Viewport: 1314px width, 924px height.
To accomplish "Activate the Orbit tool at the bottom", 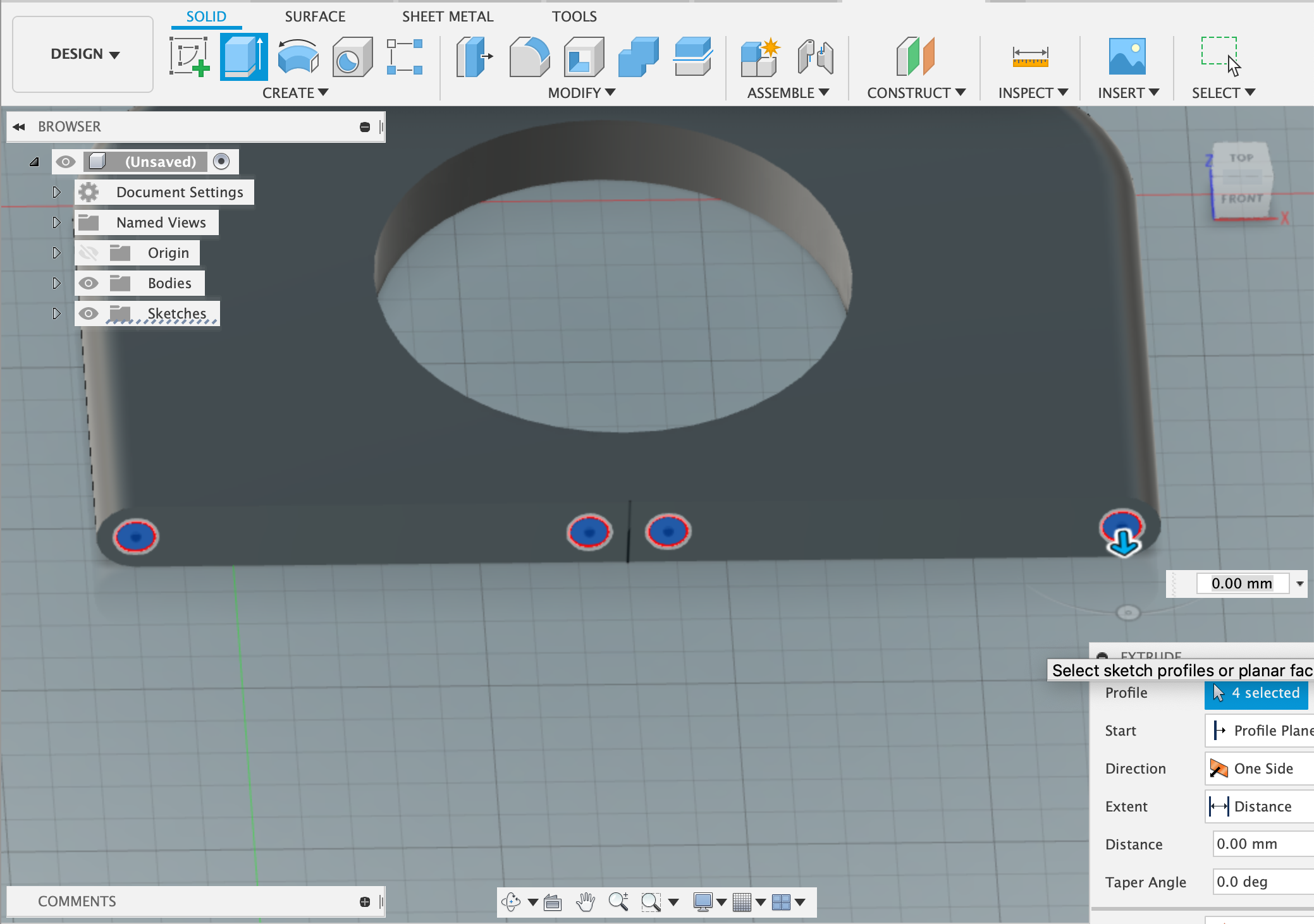I will [511, 903].
